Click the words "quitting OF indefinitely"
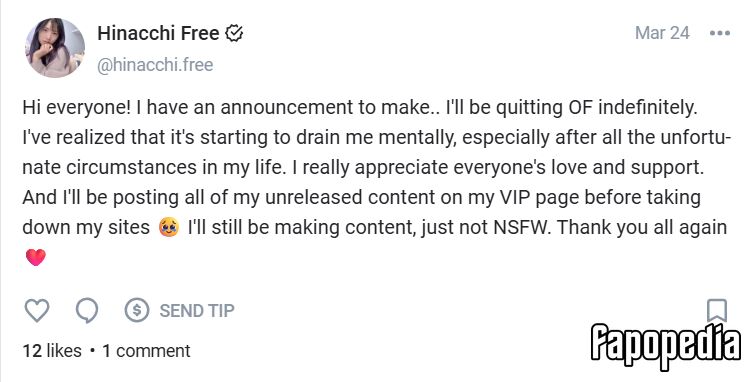 click(x=596, y=108)
